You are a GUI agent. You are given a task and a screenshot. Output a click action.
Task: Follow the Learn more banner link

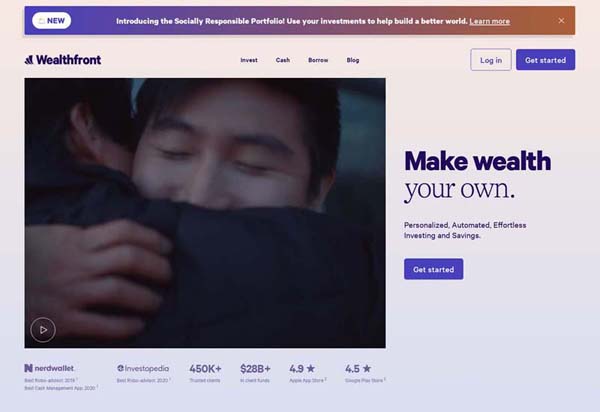coord(489,21)
